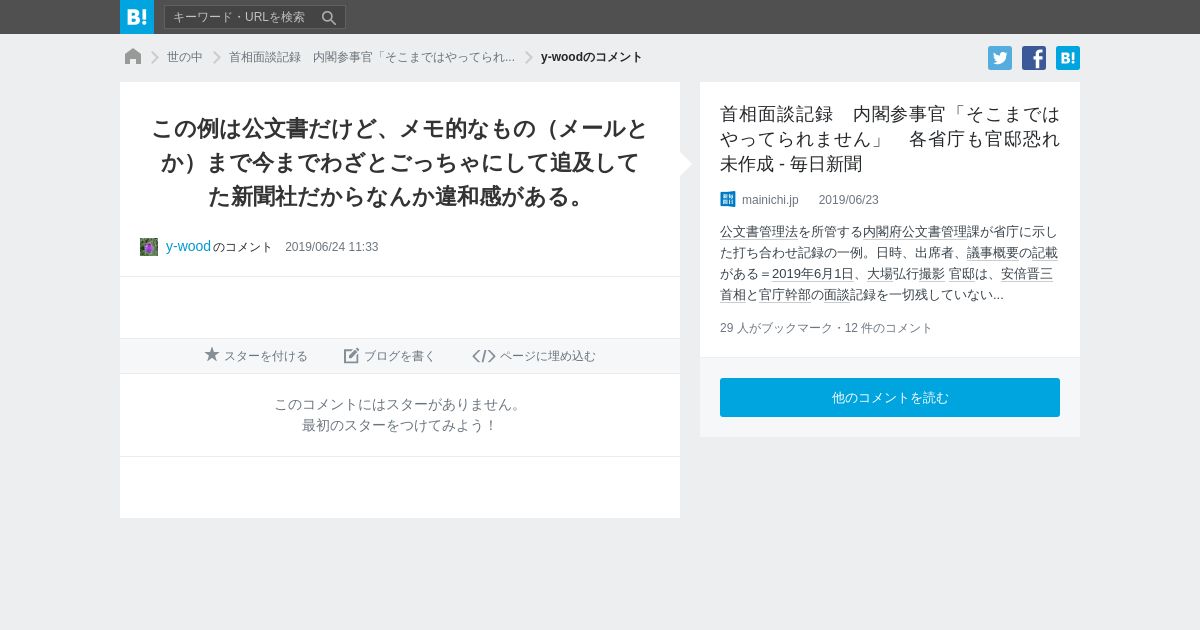Click y-woodのコメント breadcrumb text
1200x630 pixels.
pyautogui.click(x=592, y=57)
